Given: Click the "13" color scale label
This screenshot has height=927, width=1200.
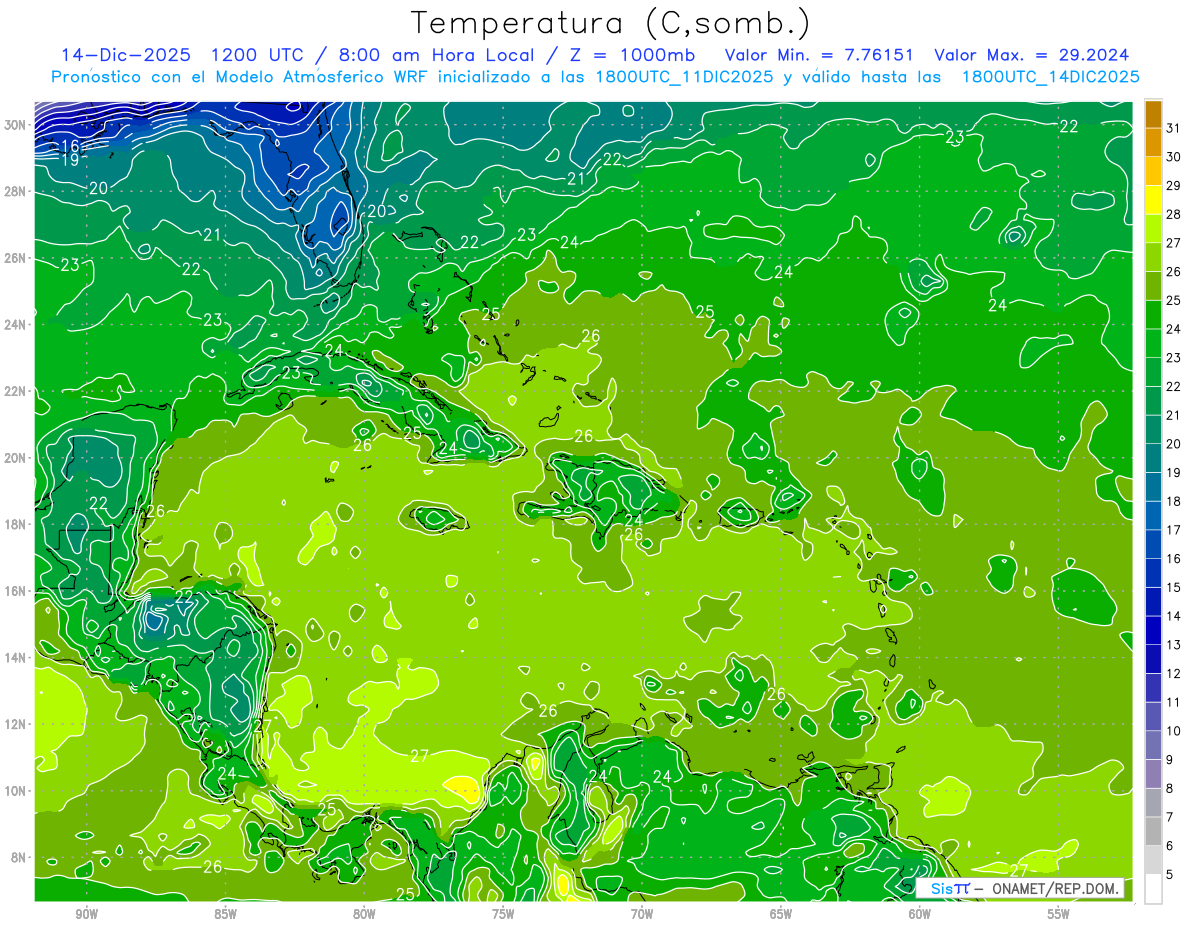Looking at the screenshot, I should pyautogui.click(x=1174, y=645).
